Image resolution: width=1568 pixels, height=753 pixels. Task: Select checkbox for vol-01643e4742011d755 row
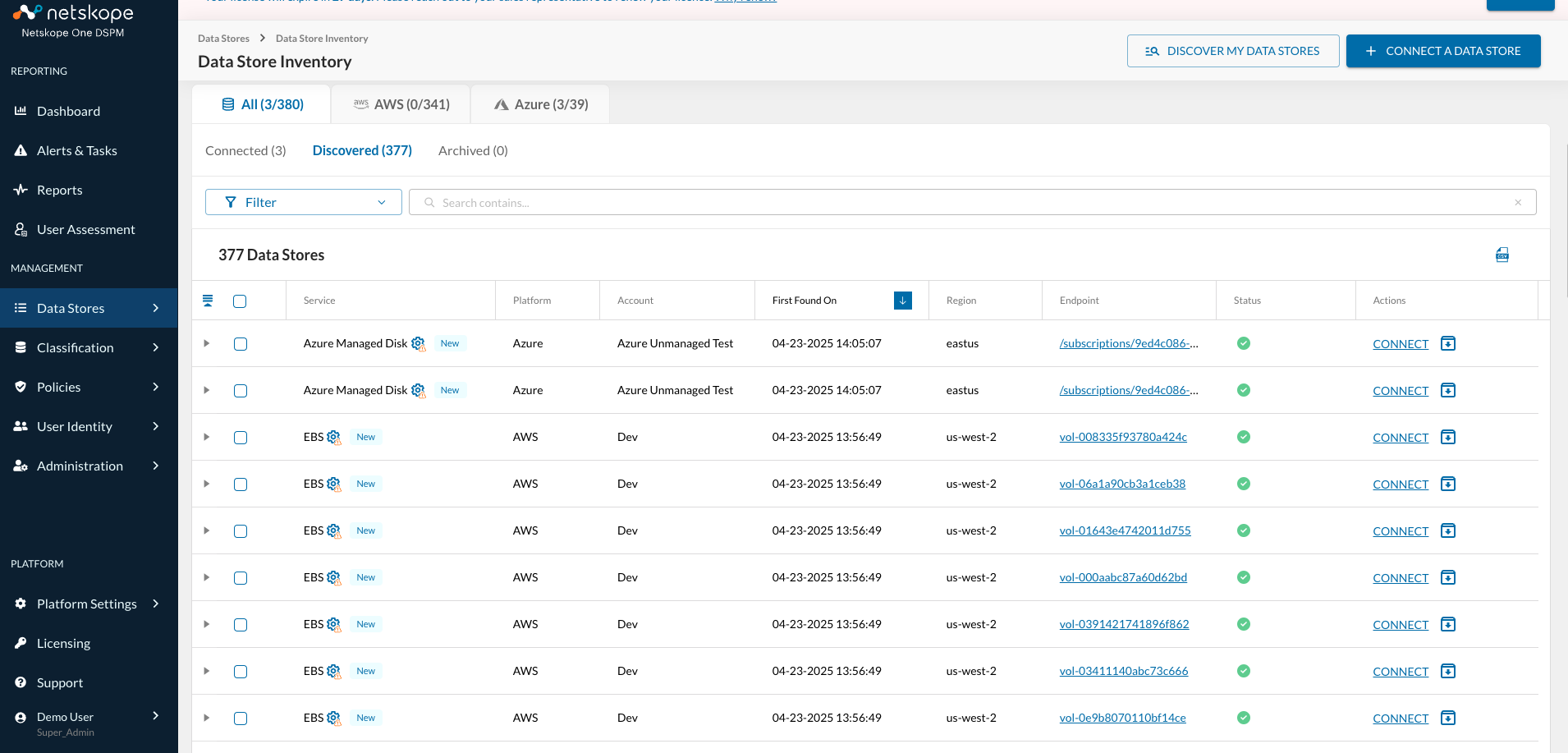click(x=241, y=531)
